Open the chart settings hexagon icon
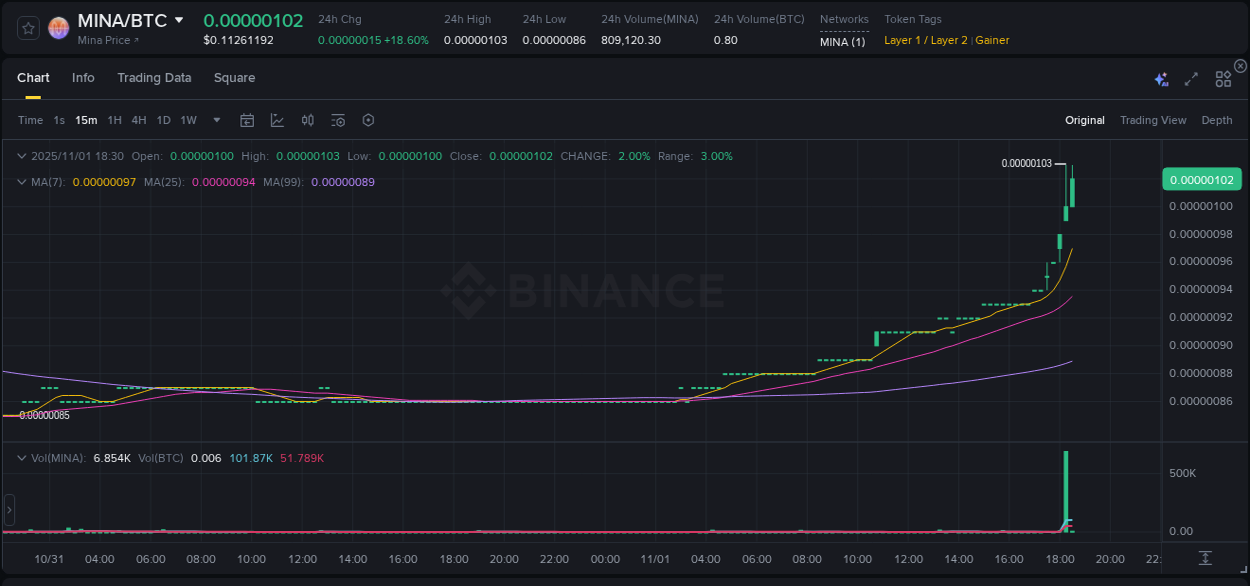Image resolution: width=1250 pixels, height=586 pixels. [x=368, y=120]
